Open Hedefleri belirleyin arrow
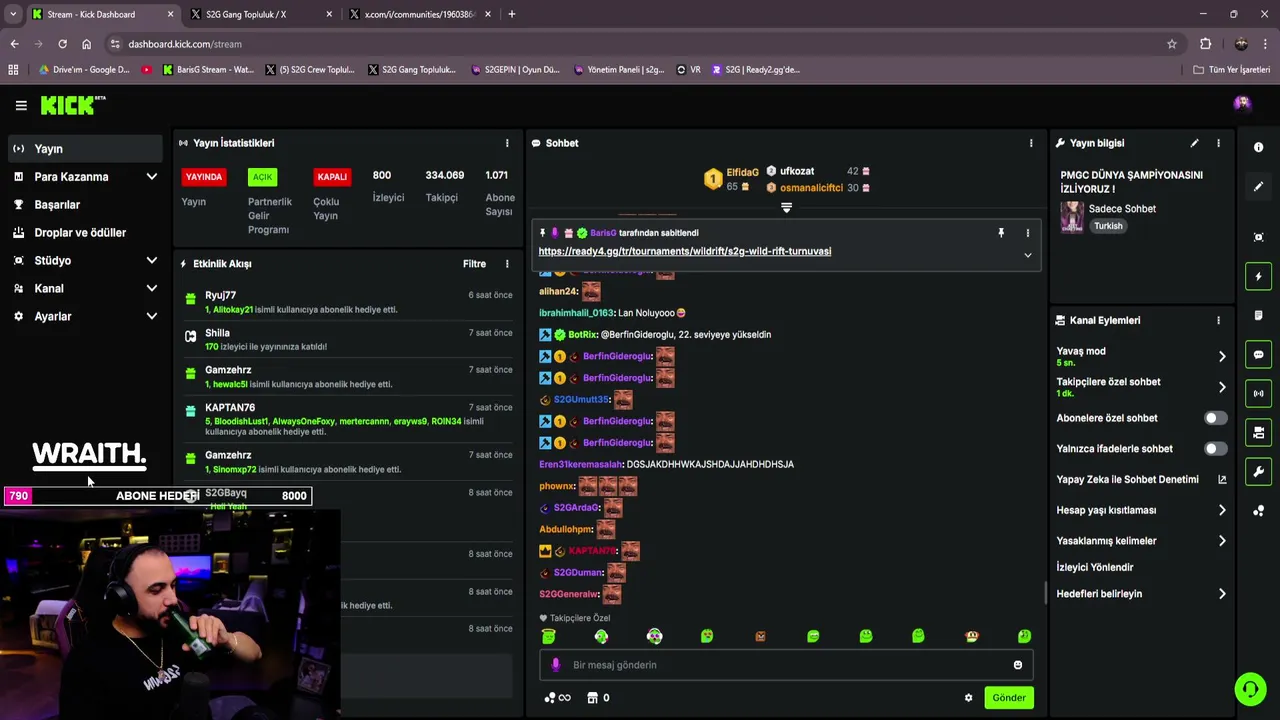Screen dimensions: 1280x720 (x=1222, y=594)
